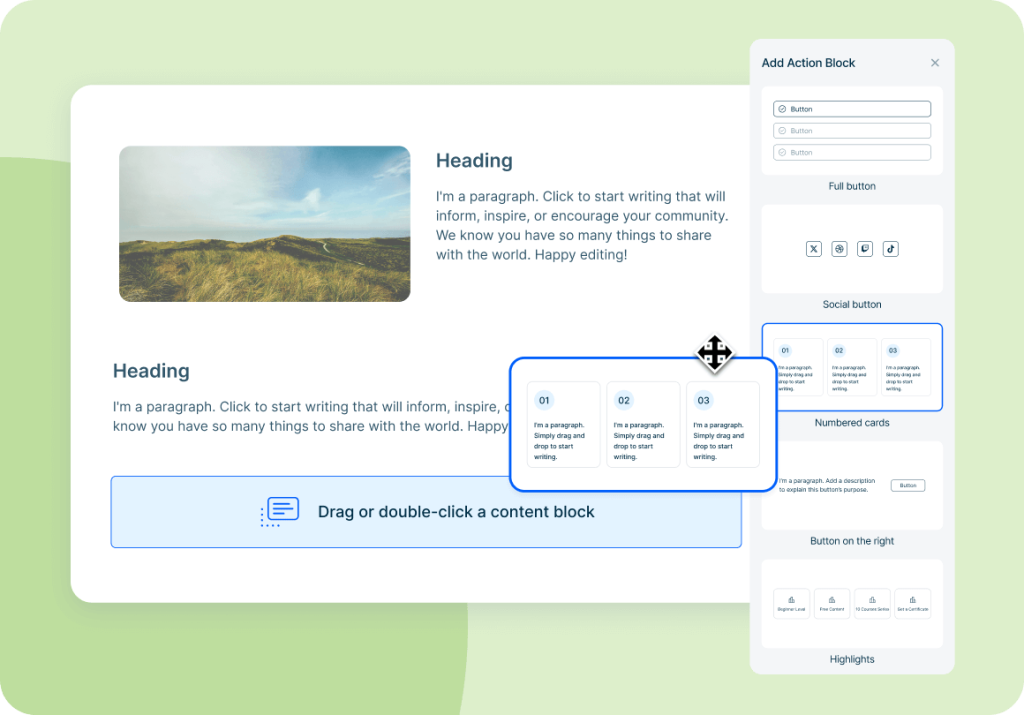Click the X (Twitter) social icon
1024x715 pixels.
[813, 249]
